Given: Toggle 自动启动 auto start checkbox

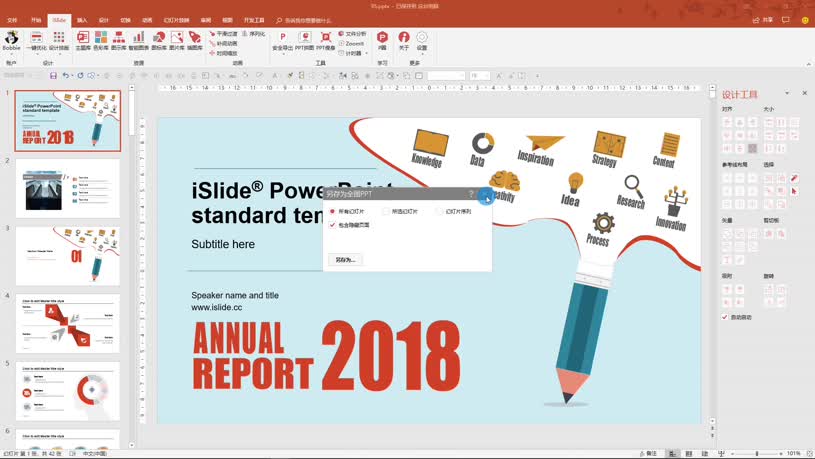Looking at the screenshot, I should pyautogui.click(x=737, y=317).
